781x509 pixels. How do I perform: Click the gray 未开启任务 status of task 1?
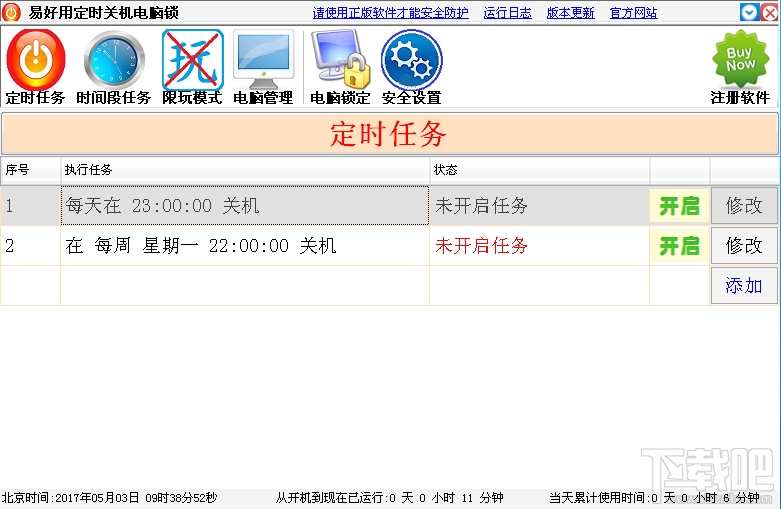(x=481, y=206)
